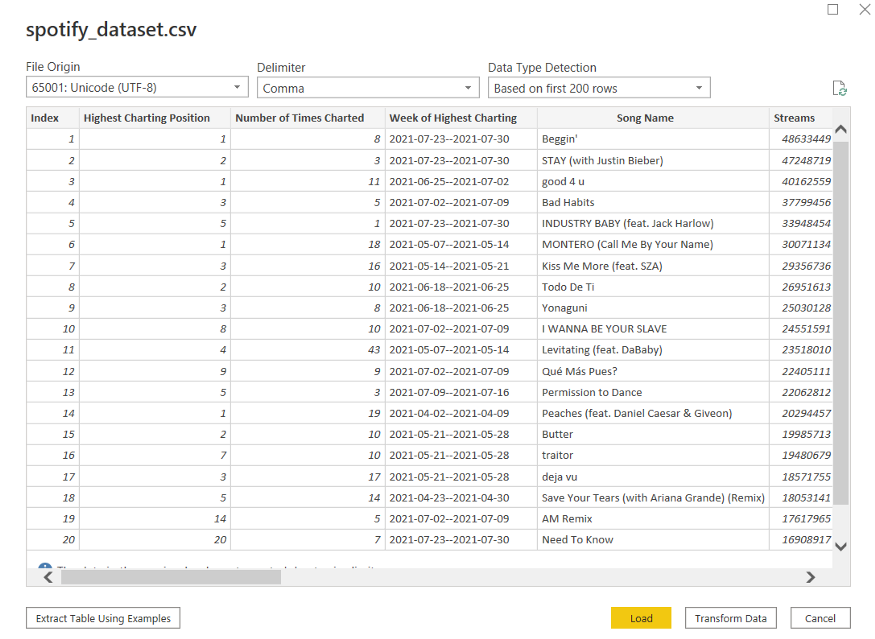Select the Song Name column header
The height and width of the screenshot is (639, 875).
point(647,117)
